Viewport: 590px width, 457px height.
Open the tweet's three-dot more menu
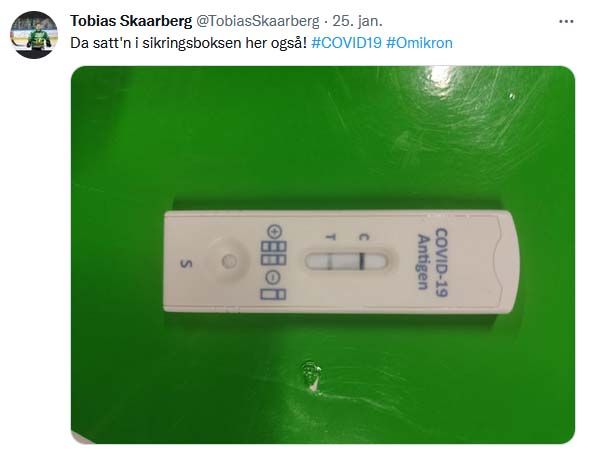point(566,21)
